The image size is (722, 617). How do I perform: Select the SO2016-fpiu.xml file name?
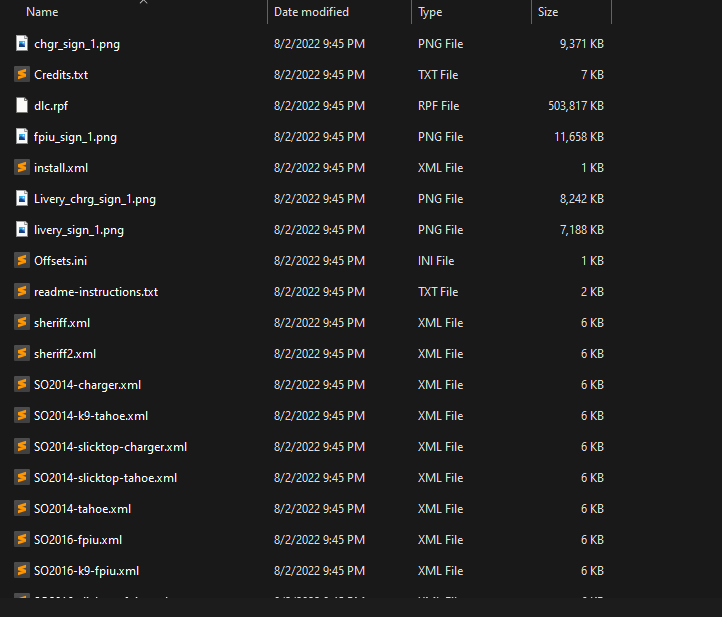click(x=78, y=540)
